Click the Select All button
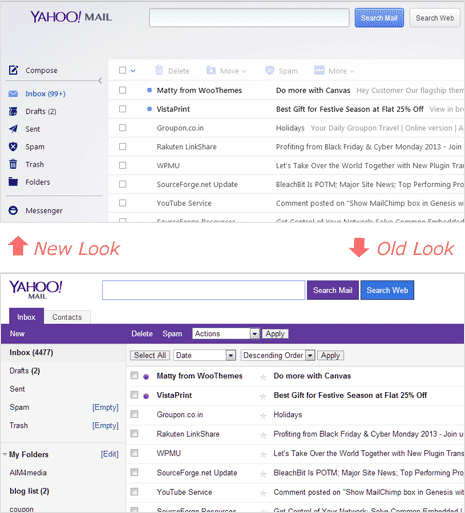The image size is (465, 513). (150, 355)
